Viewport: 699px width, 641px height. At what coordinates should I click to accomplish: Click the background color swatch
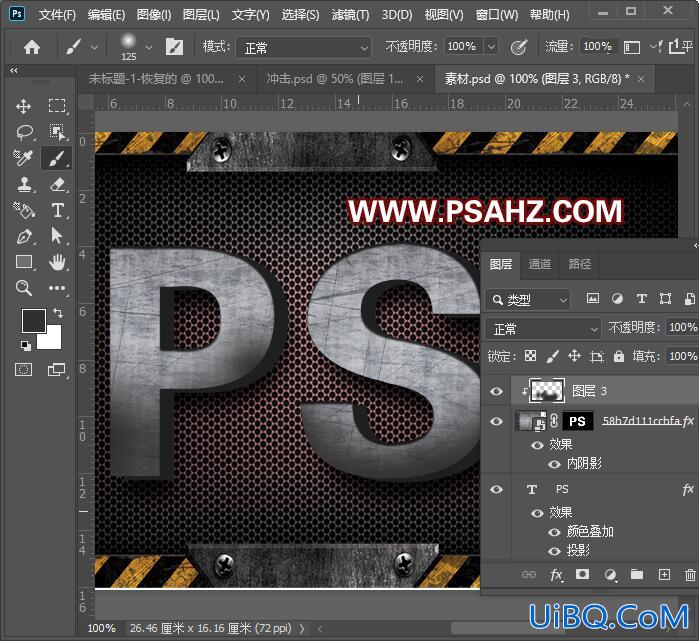click(x=53, y=340)
